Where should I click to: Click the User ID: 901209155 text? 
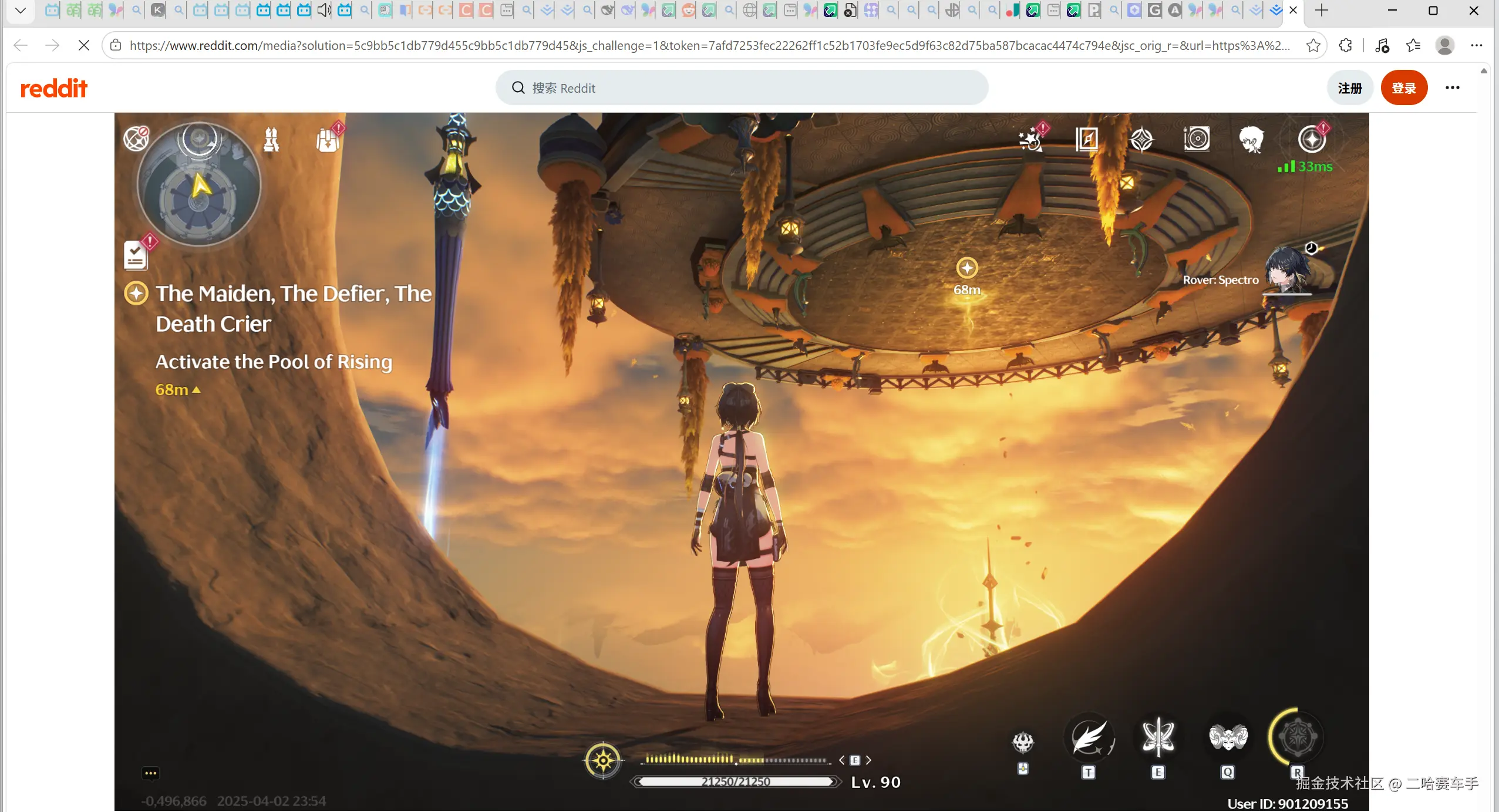tap(1287, 804)
